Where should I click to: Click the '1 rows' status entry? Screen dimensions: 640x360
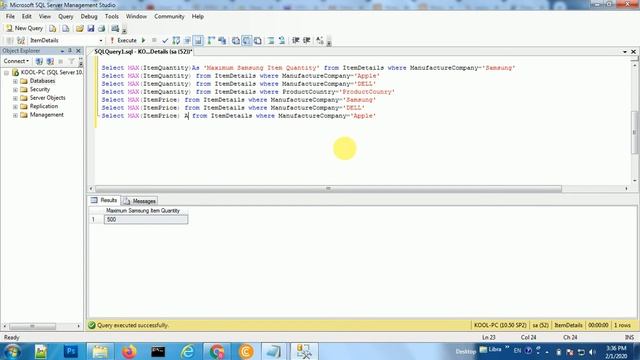click(622, 325)
